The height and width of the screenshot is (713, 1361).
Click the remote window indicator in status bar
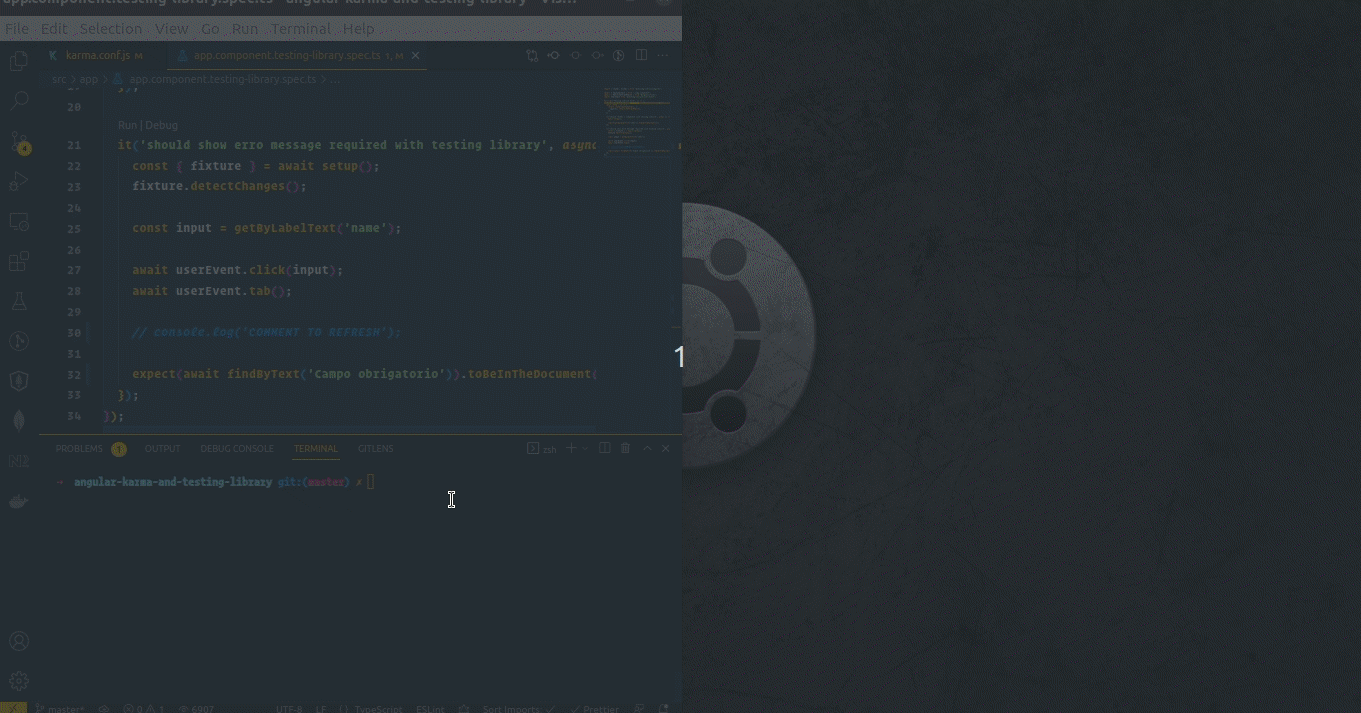(x=13, y=708)
